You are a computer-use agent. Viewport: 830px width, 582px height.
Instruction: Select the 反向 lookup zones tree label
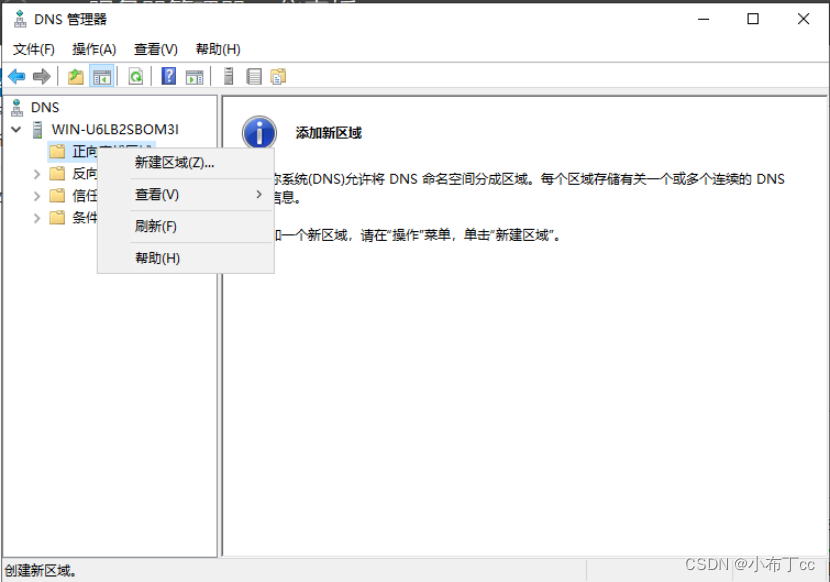[x=85, y=174]
